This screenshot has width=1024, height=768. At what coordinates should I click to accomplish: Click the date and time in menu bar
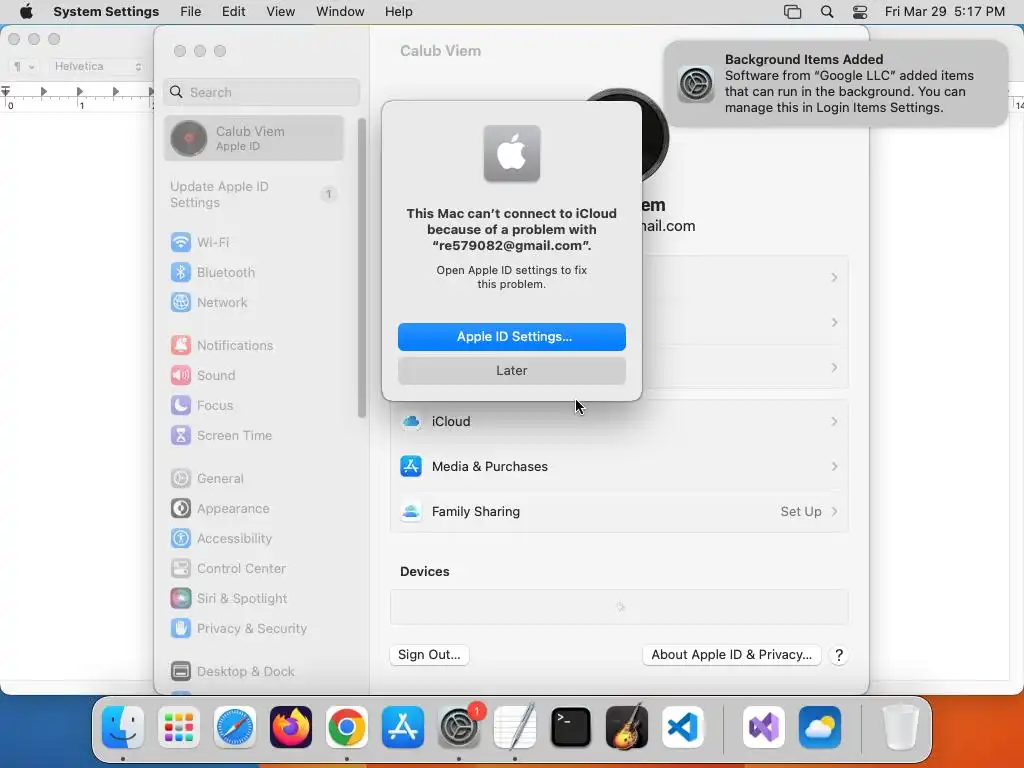point(944,12)
